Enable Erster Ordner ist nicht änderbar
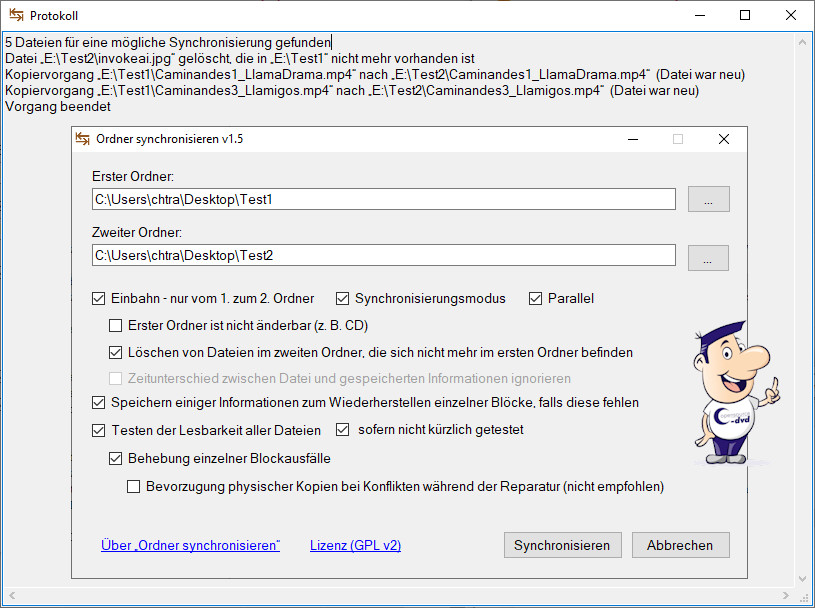 tap(116, 325)
